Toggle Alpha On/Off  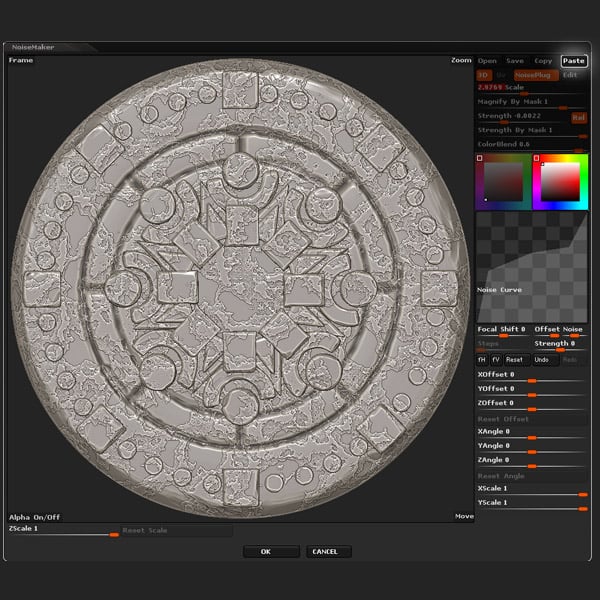(x=35, y=517)
